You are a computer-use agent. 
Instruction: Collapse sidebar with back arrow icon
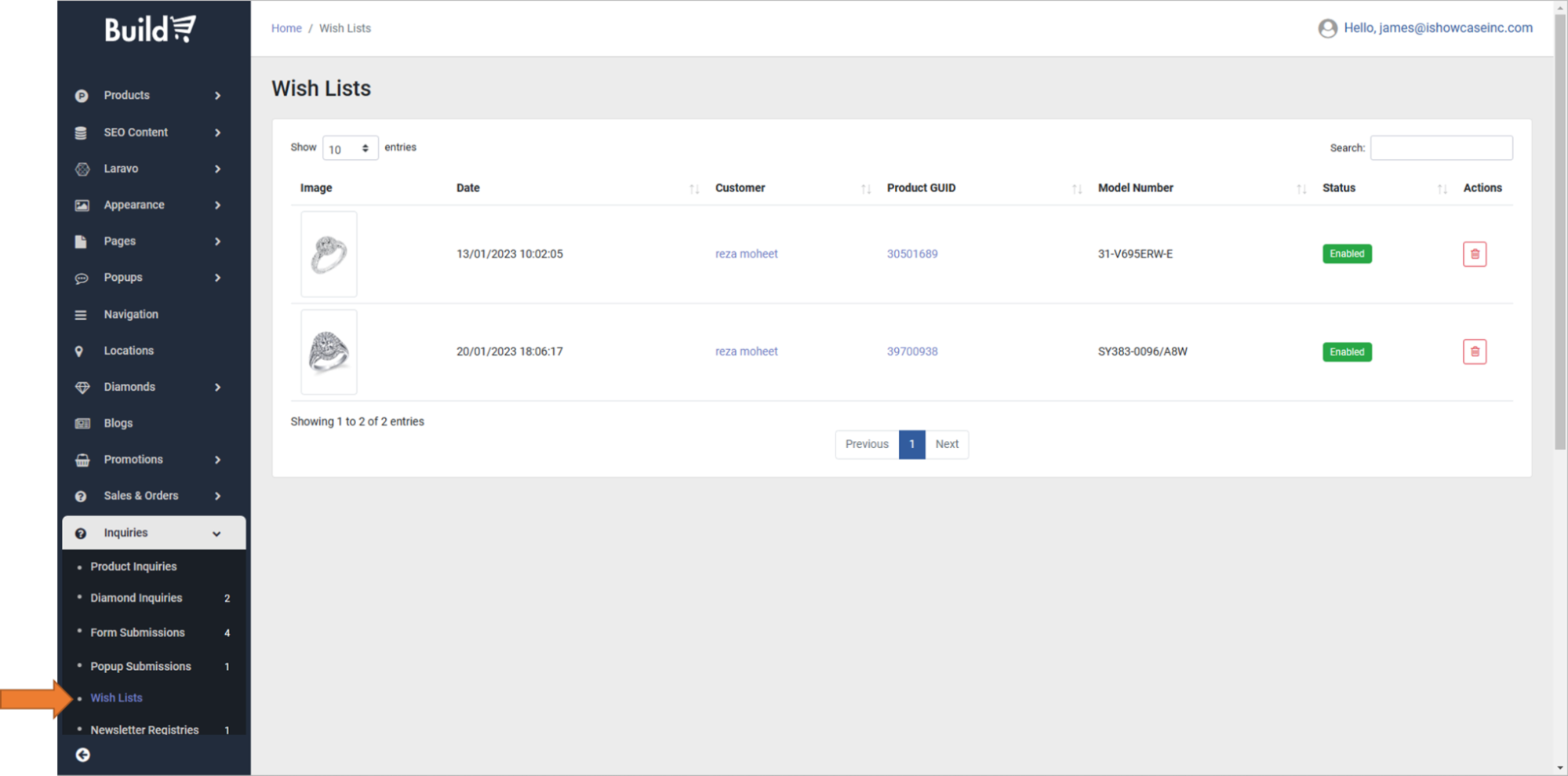[x=82, y=755]
